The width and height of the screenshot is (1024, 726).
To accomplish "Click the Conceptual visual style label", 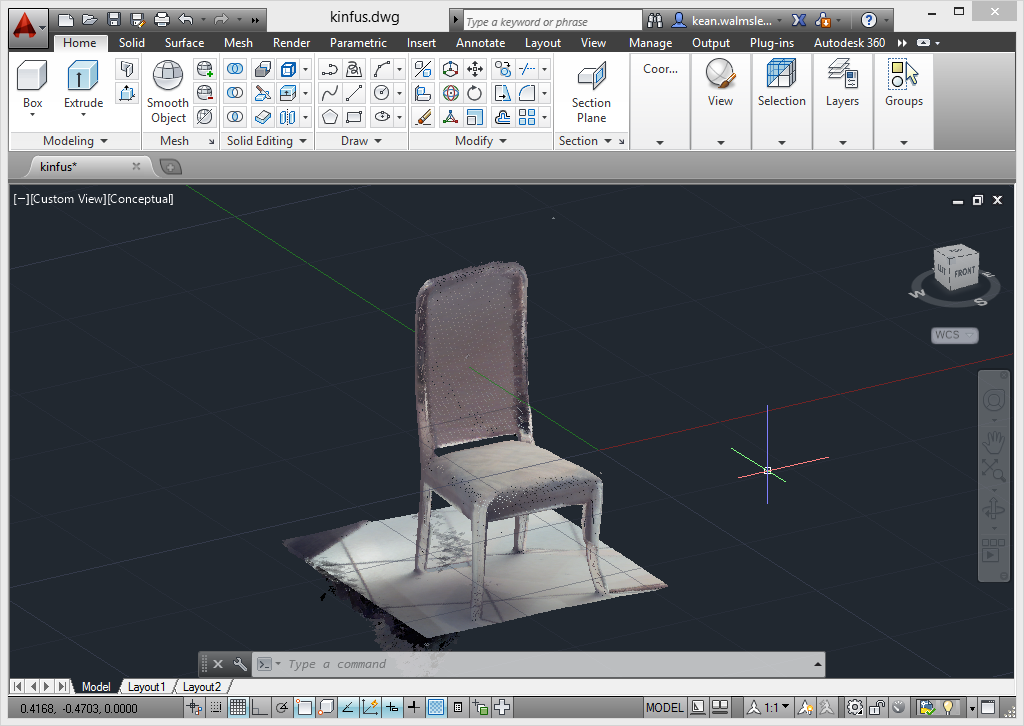I will 141,199.
